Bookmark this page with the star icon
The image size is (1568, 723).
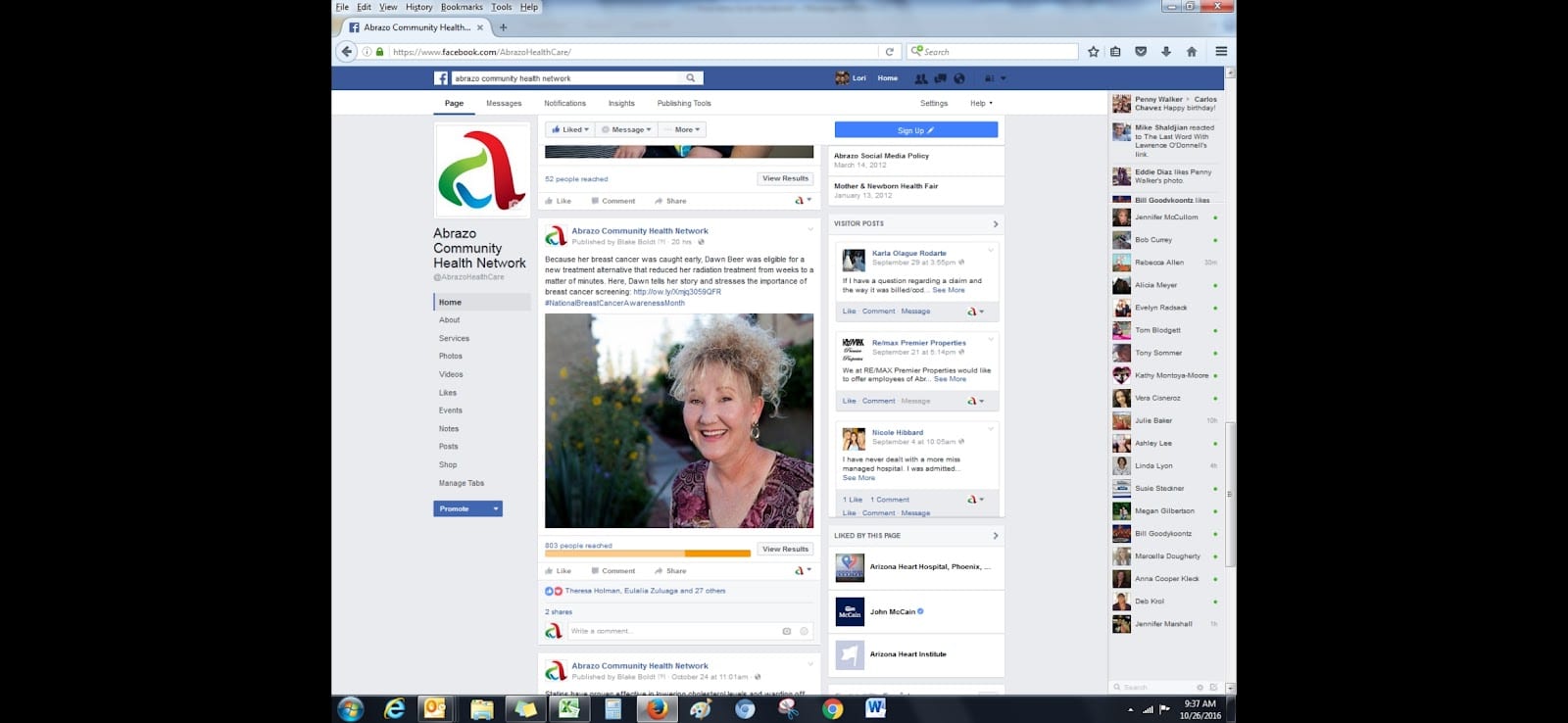[x=1094, y=52]
